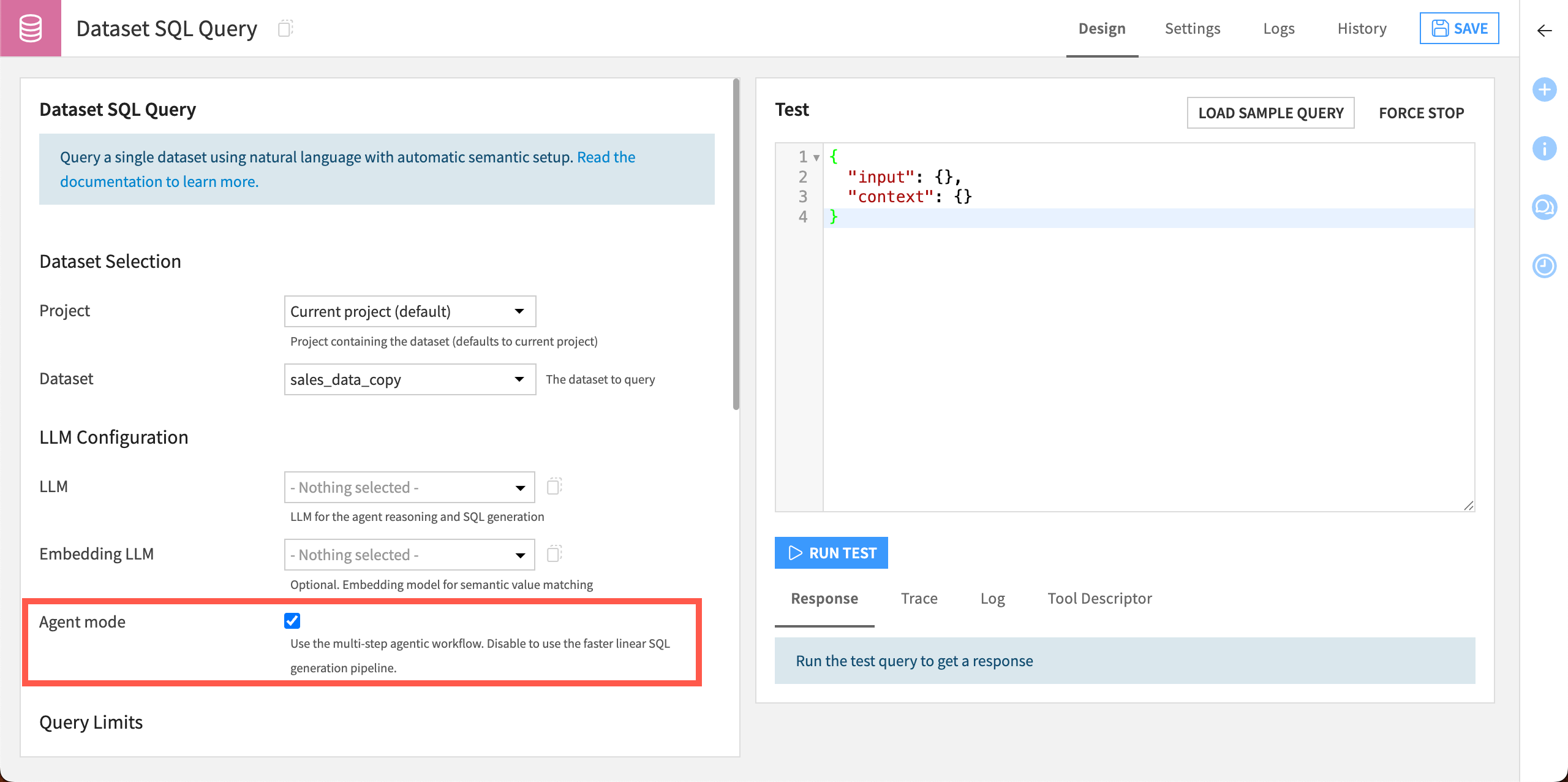
Task: Click the copy icon beside the title
Action: 285,28
